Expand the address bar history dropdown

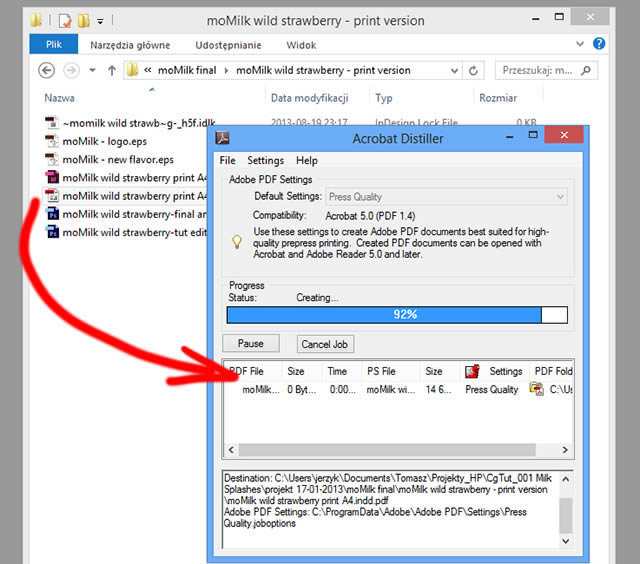(454, 71)
